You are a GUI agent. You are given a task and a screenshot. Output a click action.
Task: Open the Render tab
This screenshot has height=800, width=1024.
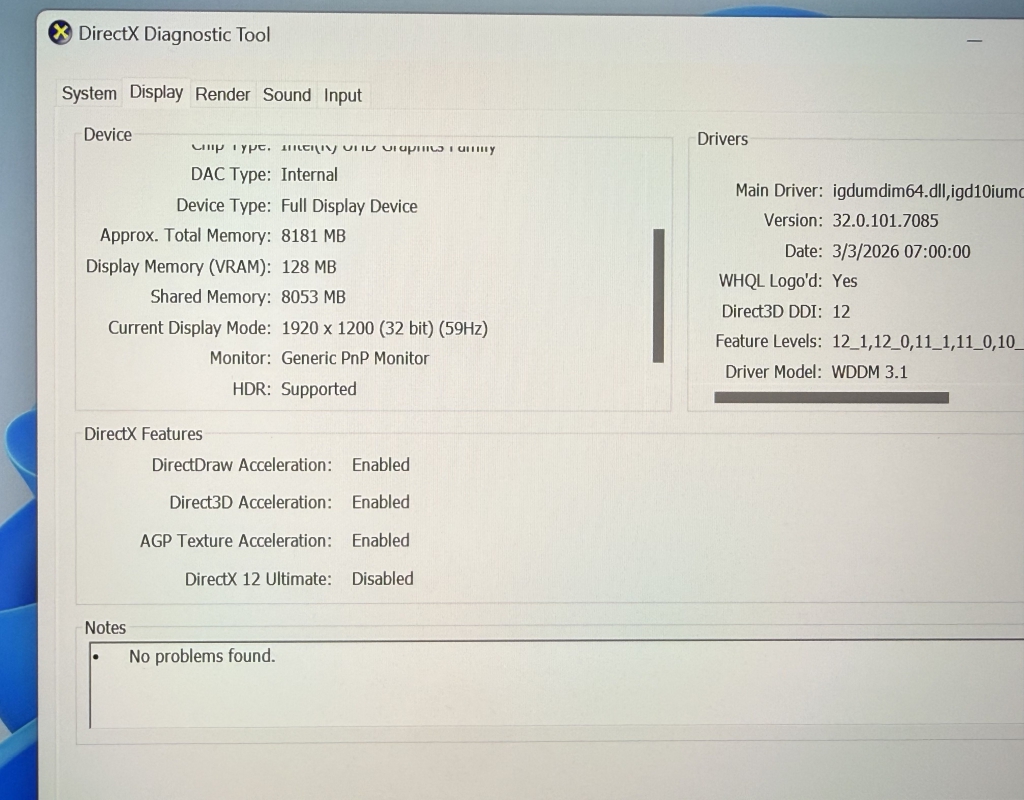coord(223,95)
